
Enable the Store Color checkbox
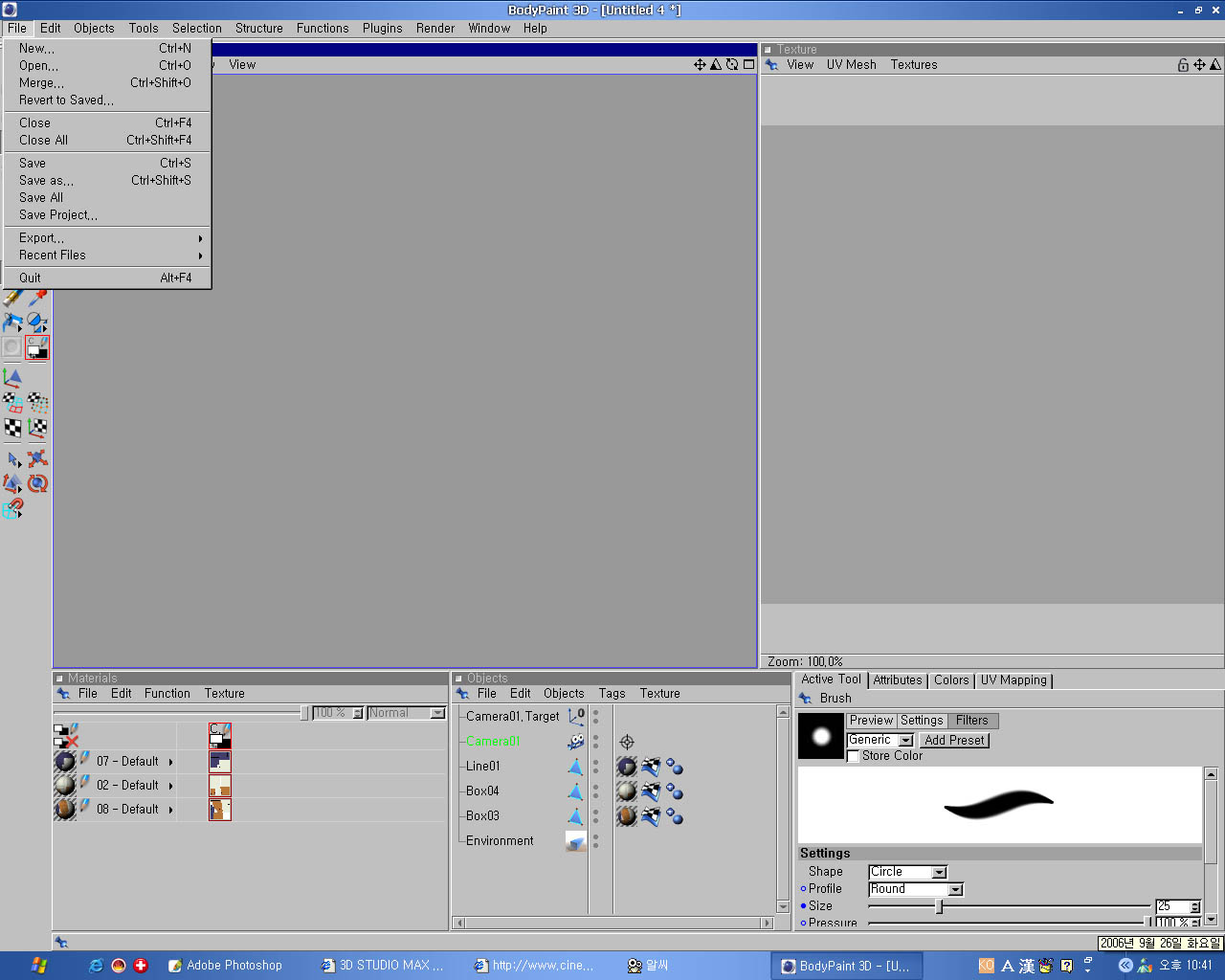854,756
